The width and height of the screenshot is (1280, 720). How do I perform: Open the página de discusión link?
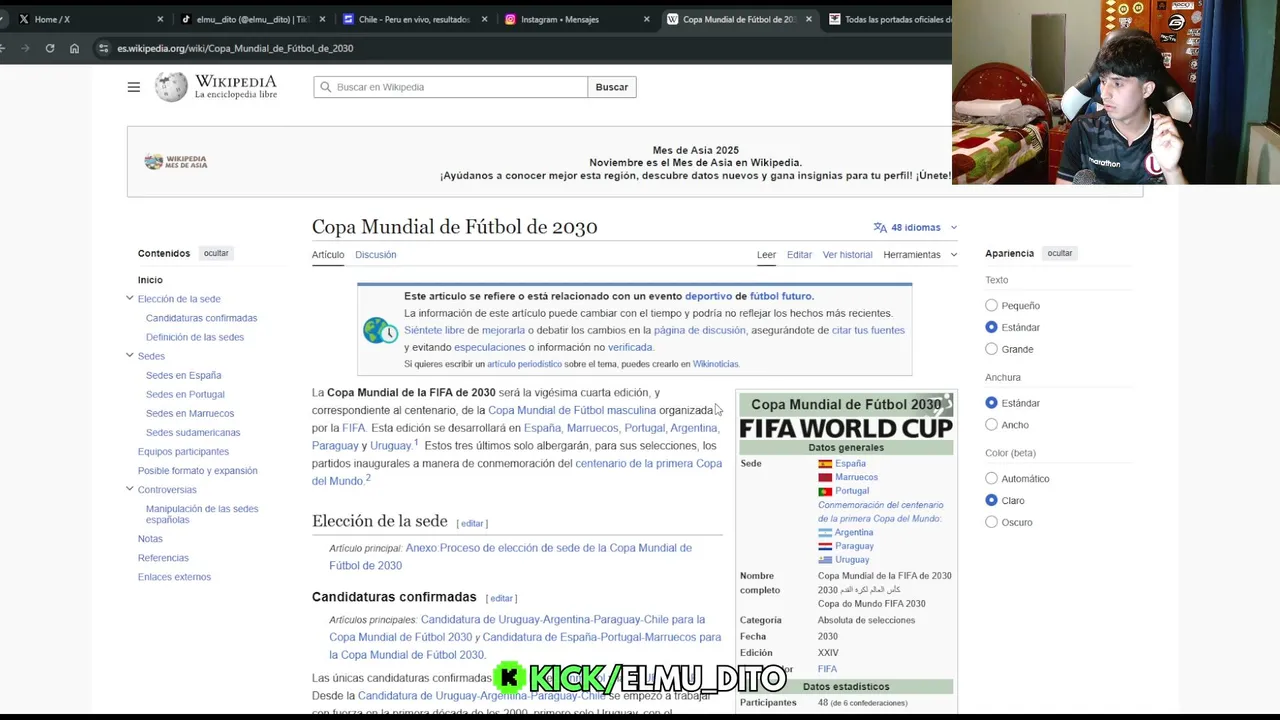(x=699, y=330)
